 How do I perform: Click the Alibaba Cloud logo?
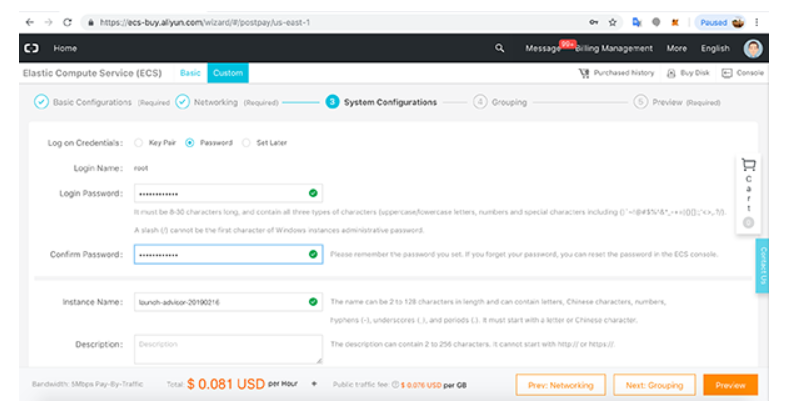[31, 48]
